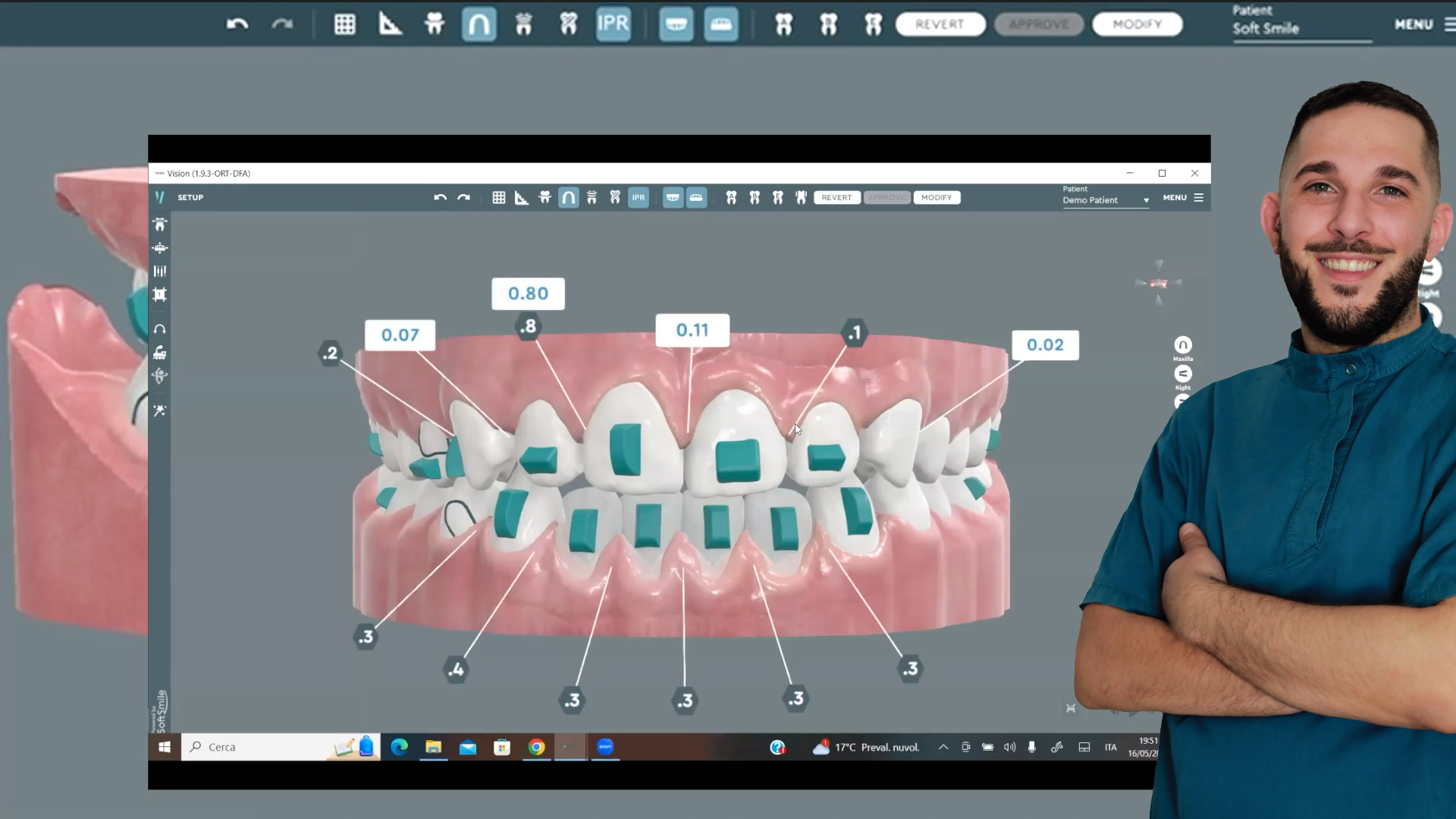Open the Demo Patient dropdown
This screenshot has width=1456, height=819.
[1106, 200]
